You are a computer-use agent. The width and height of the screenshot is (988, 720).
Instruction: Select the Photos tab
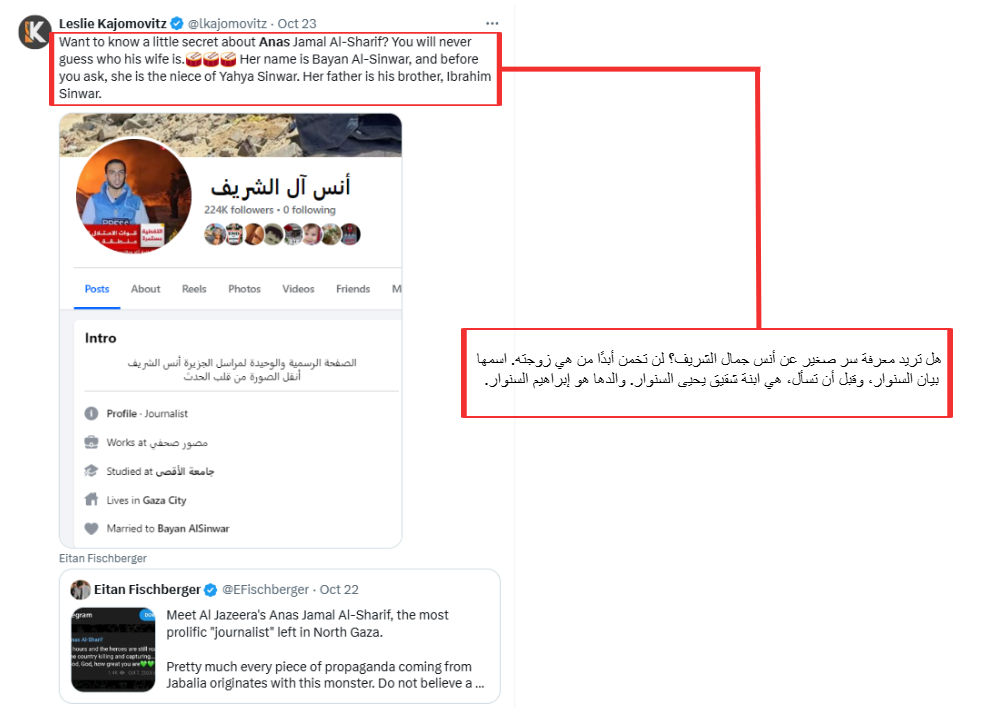coord(244,289)
